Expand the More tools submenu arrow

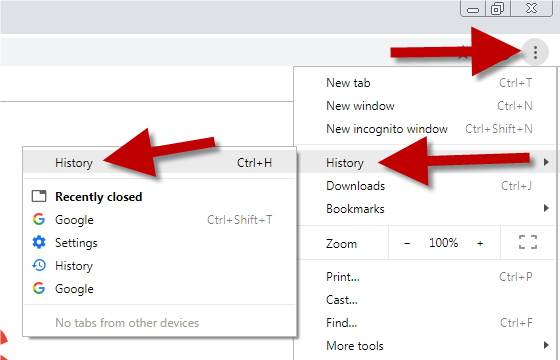pyautogui.click(x=546, y=345)
